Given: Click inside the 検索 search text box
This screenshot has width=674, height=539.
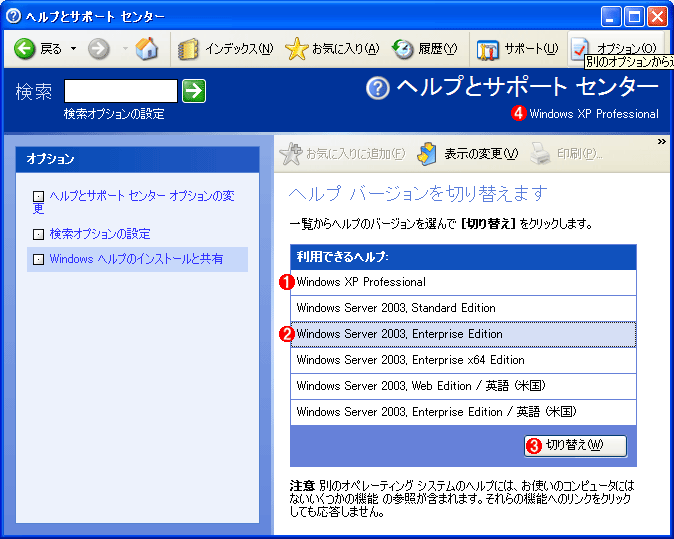Looking at the screenshot, I should (121, 91).
